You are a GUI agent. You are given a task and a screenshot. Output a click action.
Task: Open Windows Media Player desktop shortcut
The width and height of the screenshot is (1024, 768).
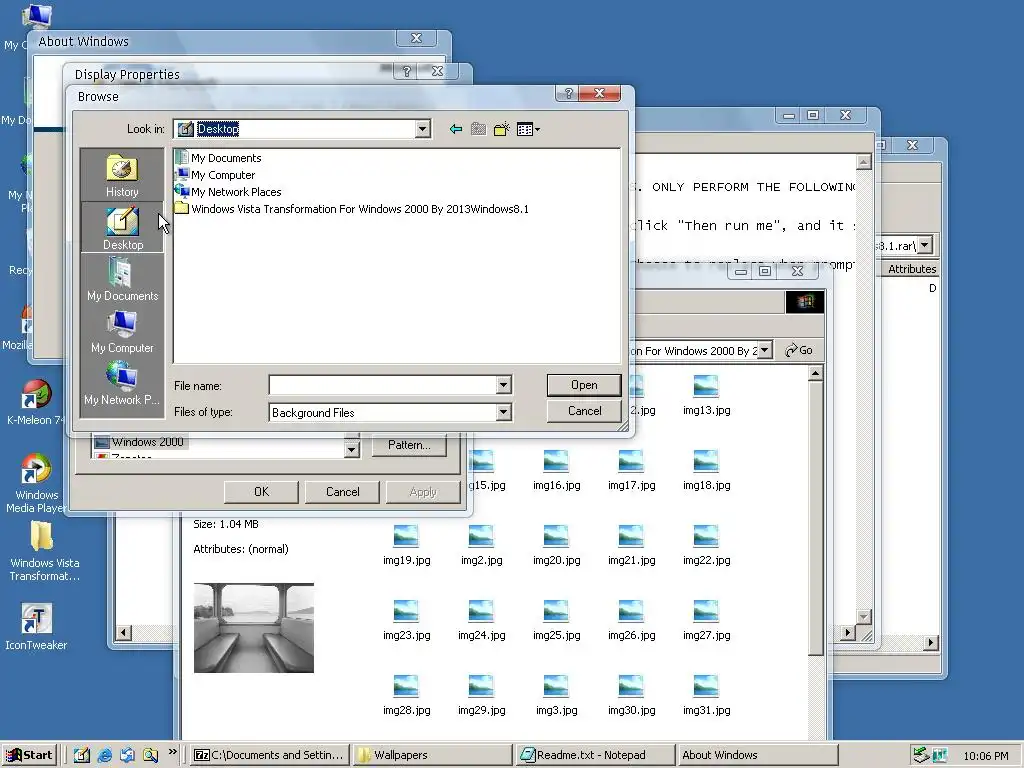[36, 483]
